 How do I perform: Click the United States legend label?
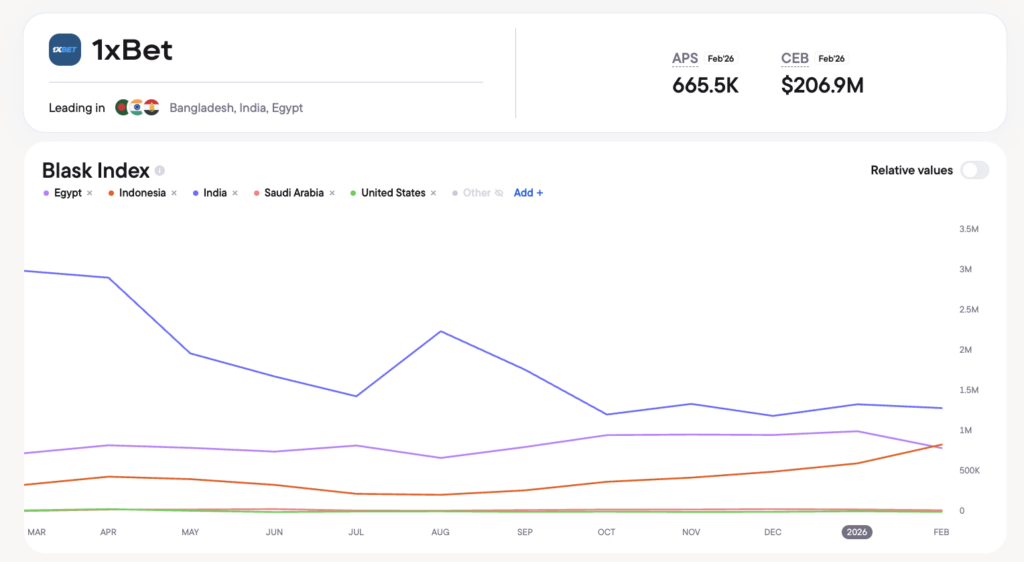coord(393,193)
